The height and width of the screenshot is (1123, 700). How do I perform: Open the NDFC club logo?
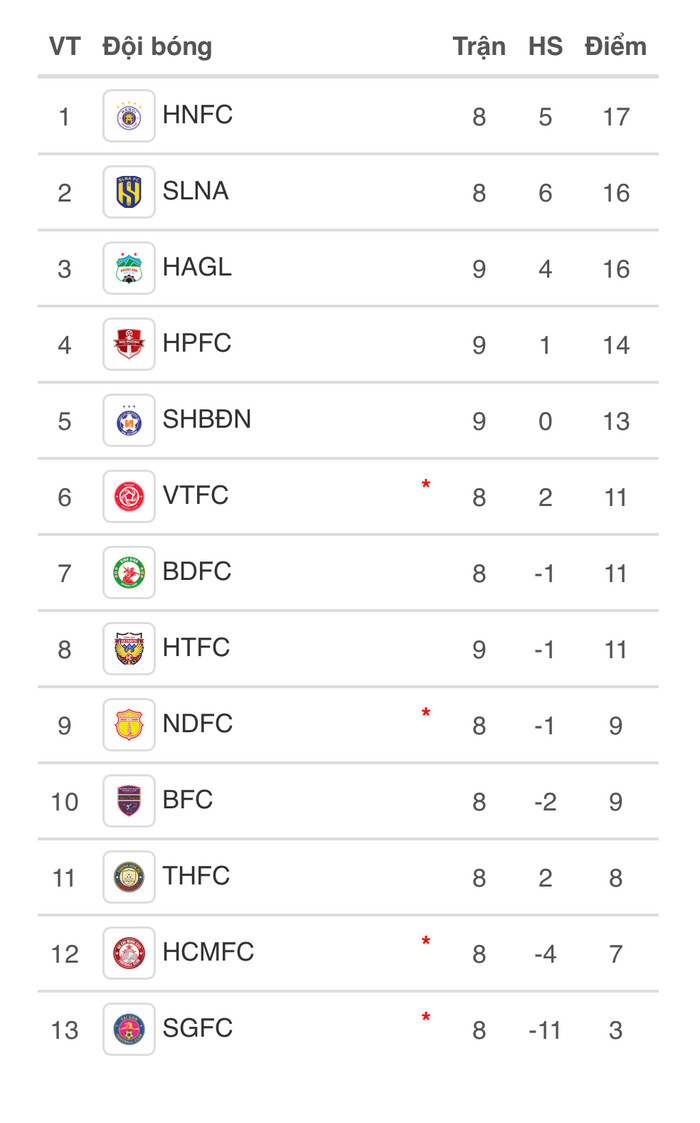coord(129,725)
